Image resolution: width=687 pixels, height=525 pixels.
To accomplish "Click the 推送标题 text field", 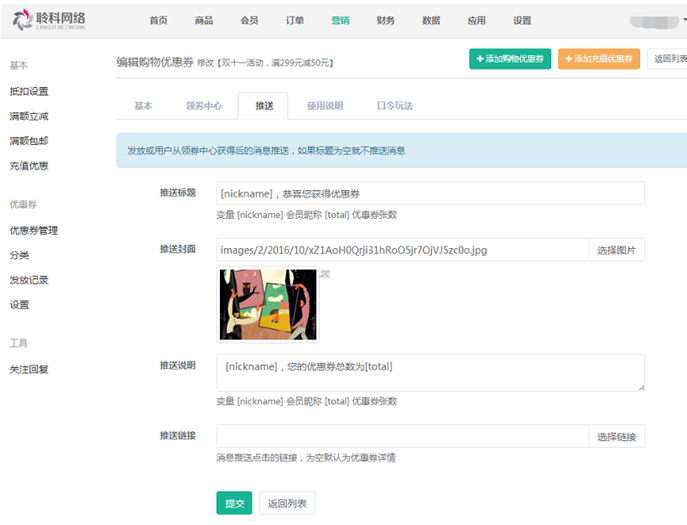I will pos(430,193).
